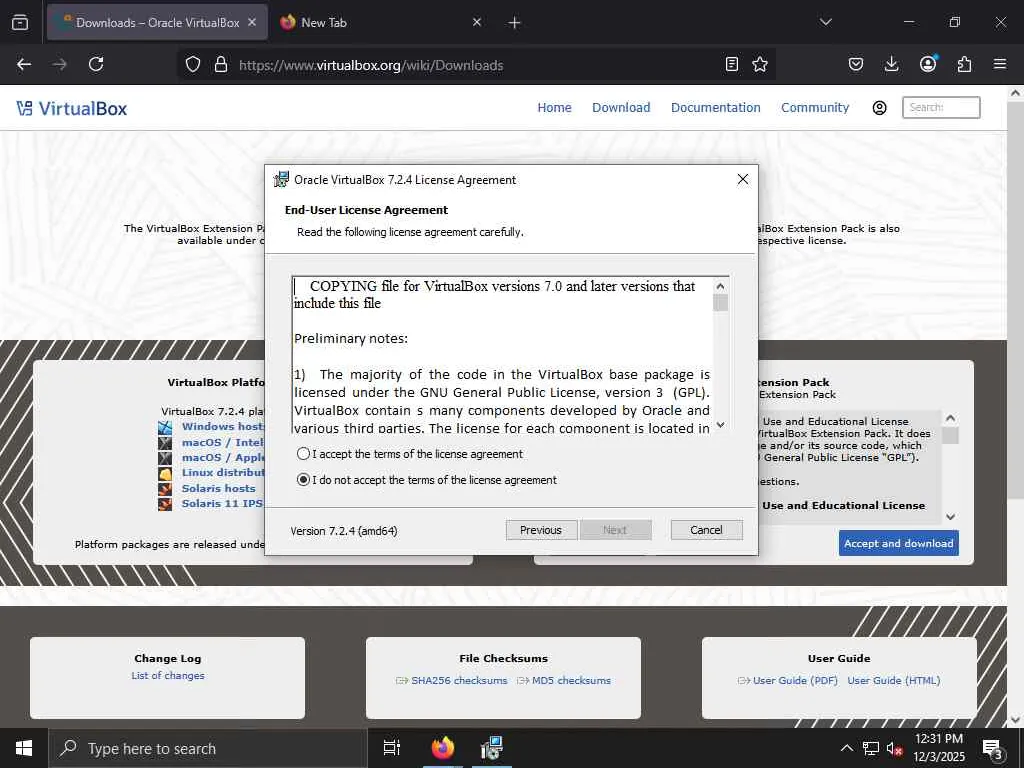Open Firefox account icon
The image size is (1024, 768).
click(x=928, y=65)
